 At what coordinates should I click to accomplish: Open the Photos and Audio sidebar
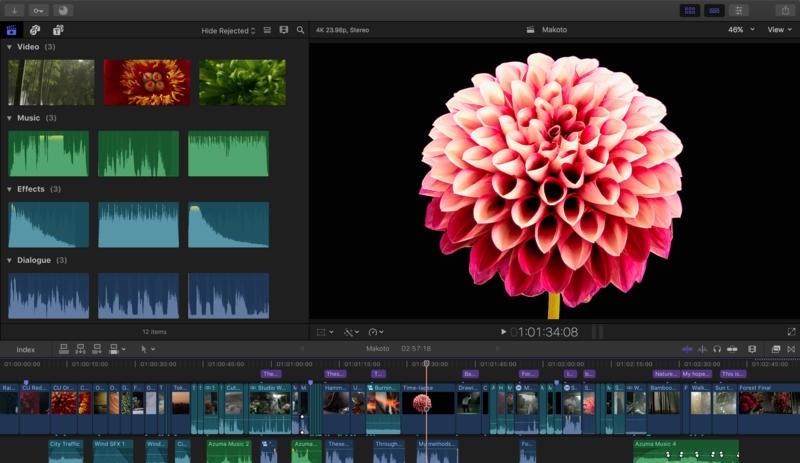click(x=35, y=30)
